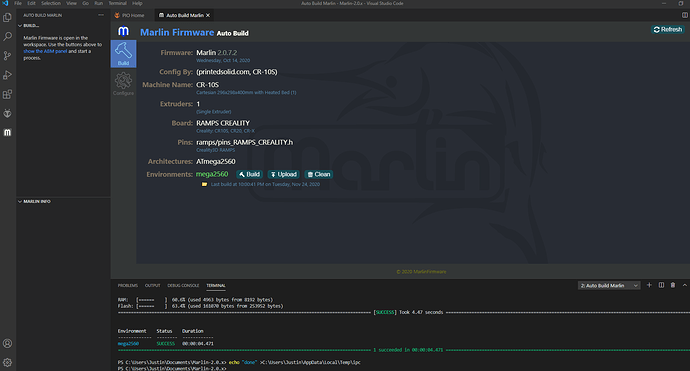The height and width of the screenshot is (371, 690).
Task: Click the ATmega2560 architecture value
Action: [x=216, y=162]
